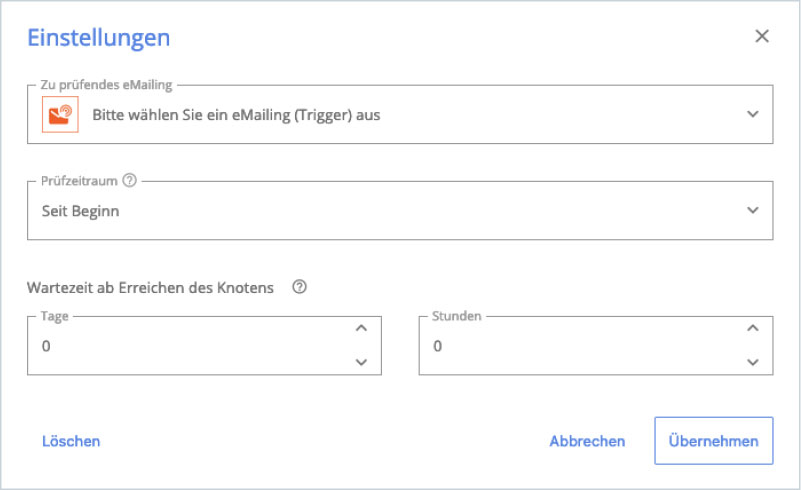Click the Abbrechen button
Screen dimensions: 801x490
click(587, 441)
